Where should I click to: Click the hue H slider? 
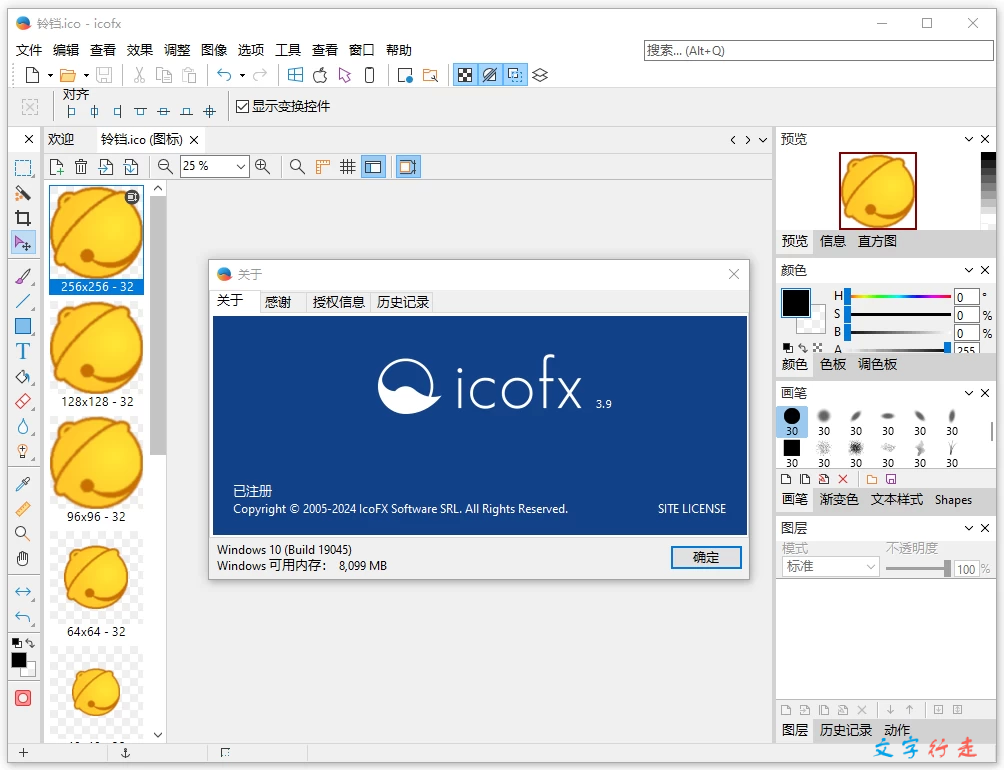[x=898, y=296]
